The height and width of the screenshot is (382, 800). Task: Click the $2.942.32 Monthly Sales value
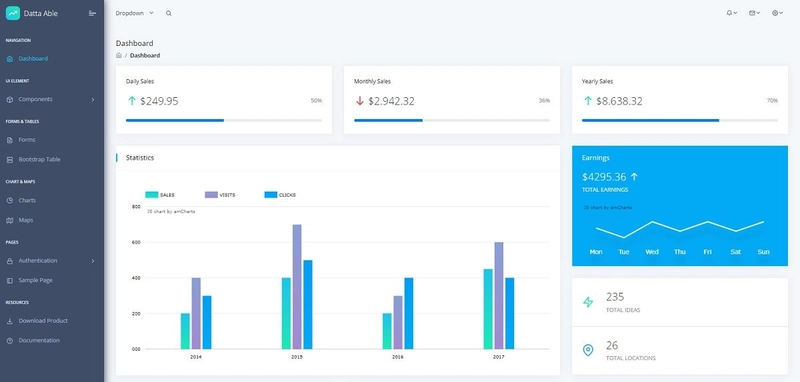(x=391, y=101)
